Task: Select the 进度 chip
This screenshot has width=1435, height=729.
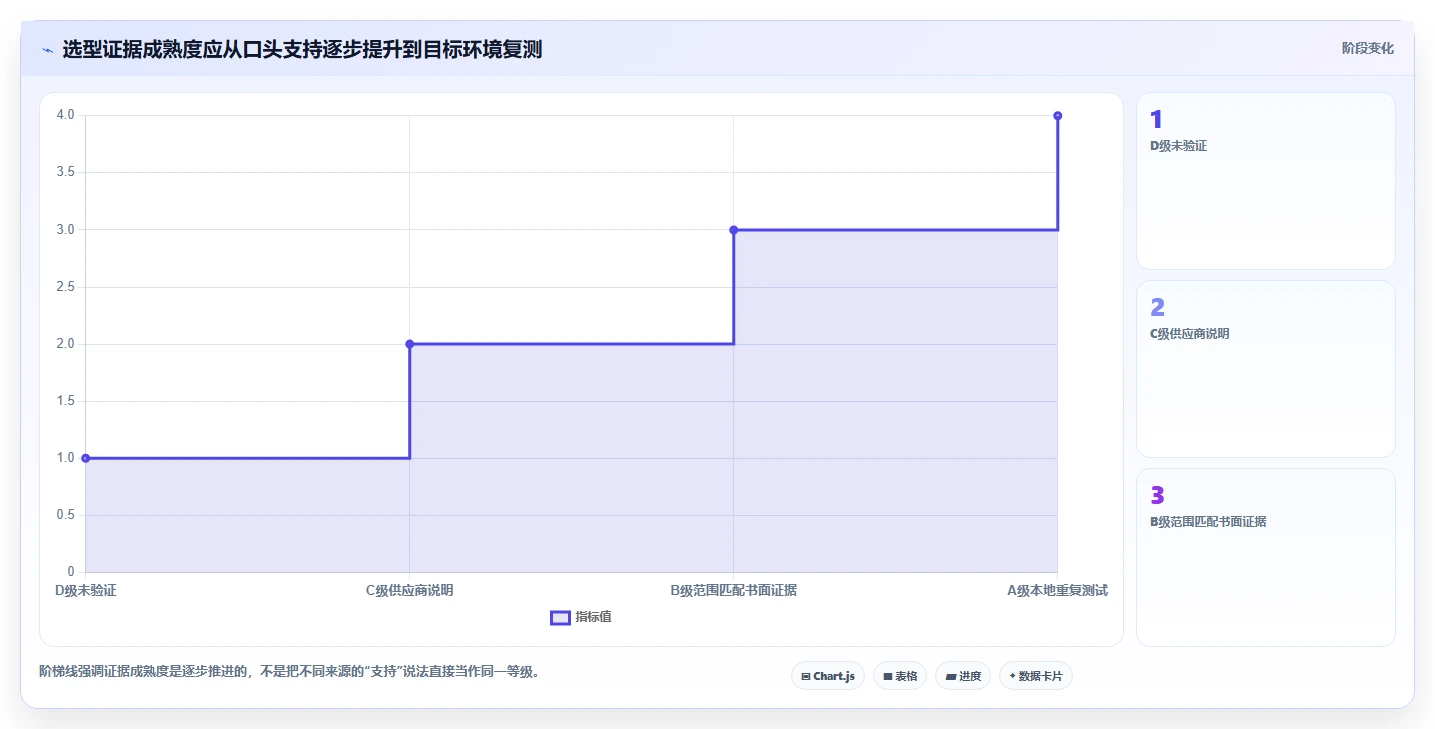Action: click(x=963, y=676)
